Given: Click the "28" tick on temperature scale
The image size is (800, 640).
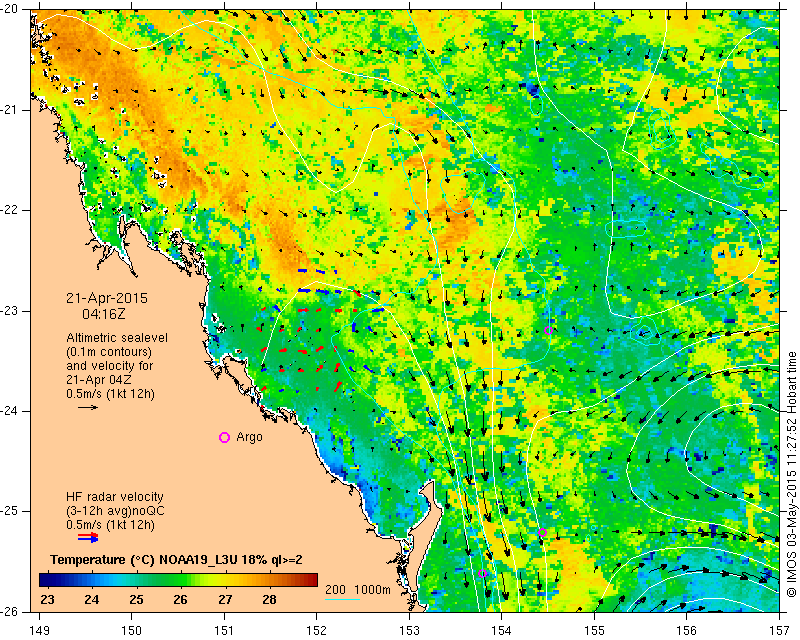Looking at the screenshot, I should tap(269, 599).
